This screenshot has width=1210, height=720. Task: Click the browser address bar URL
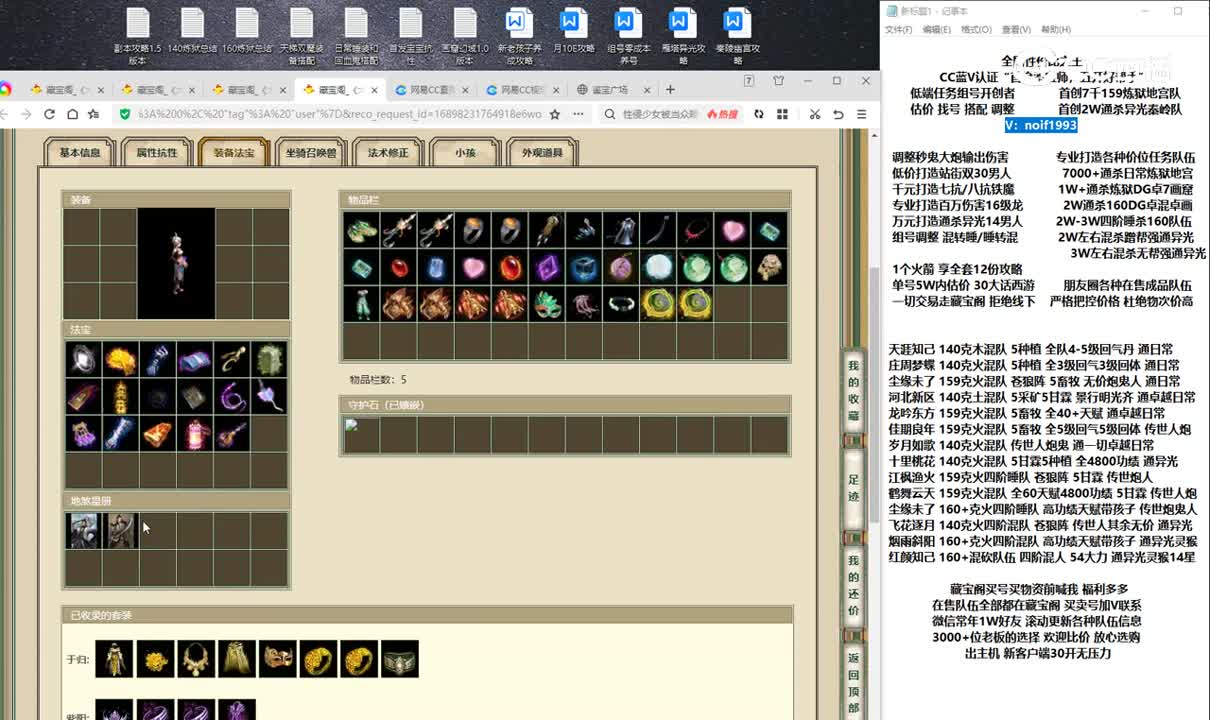coord(340,114)
